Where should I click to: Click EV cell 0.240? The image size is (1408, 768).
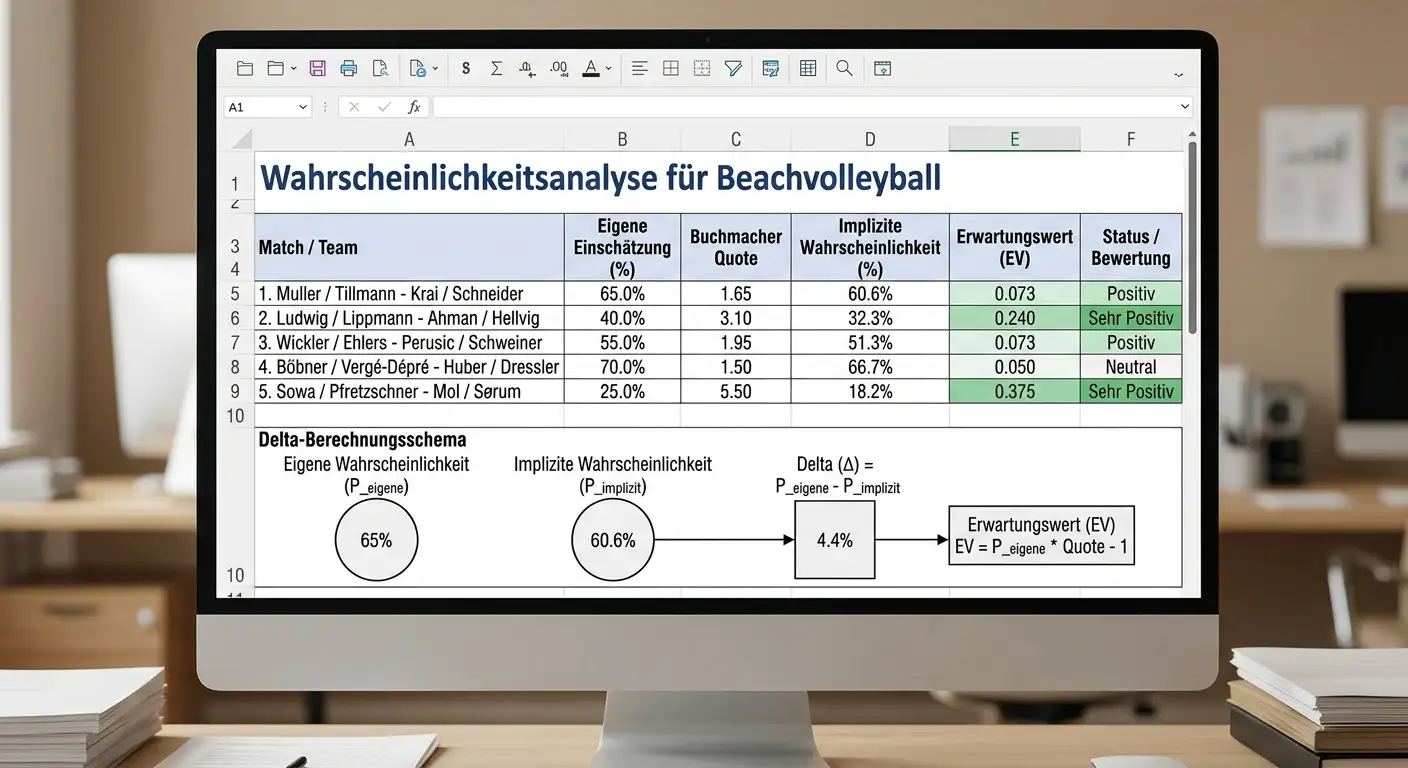pyautogui.click(x=1014, y=318)
